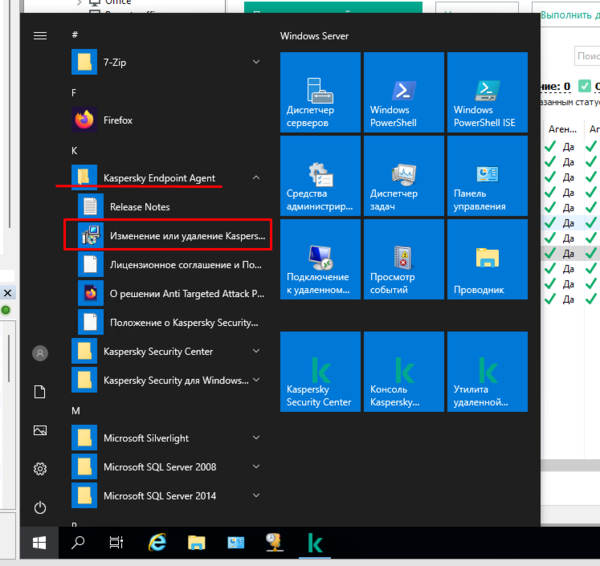600x566 pixels.
Task: Expand the Kaspersky Security Center folder
Action: 257,352
